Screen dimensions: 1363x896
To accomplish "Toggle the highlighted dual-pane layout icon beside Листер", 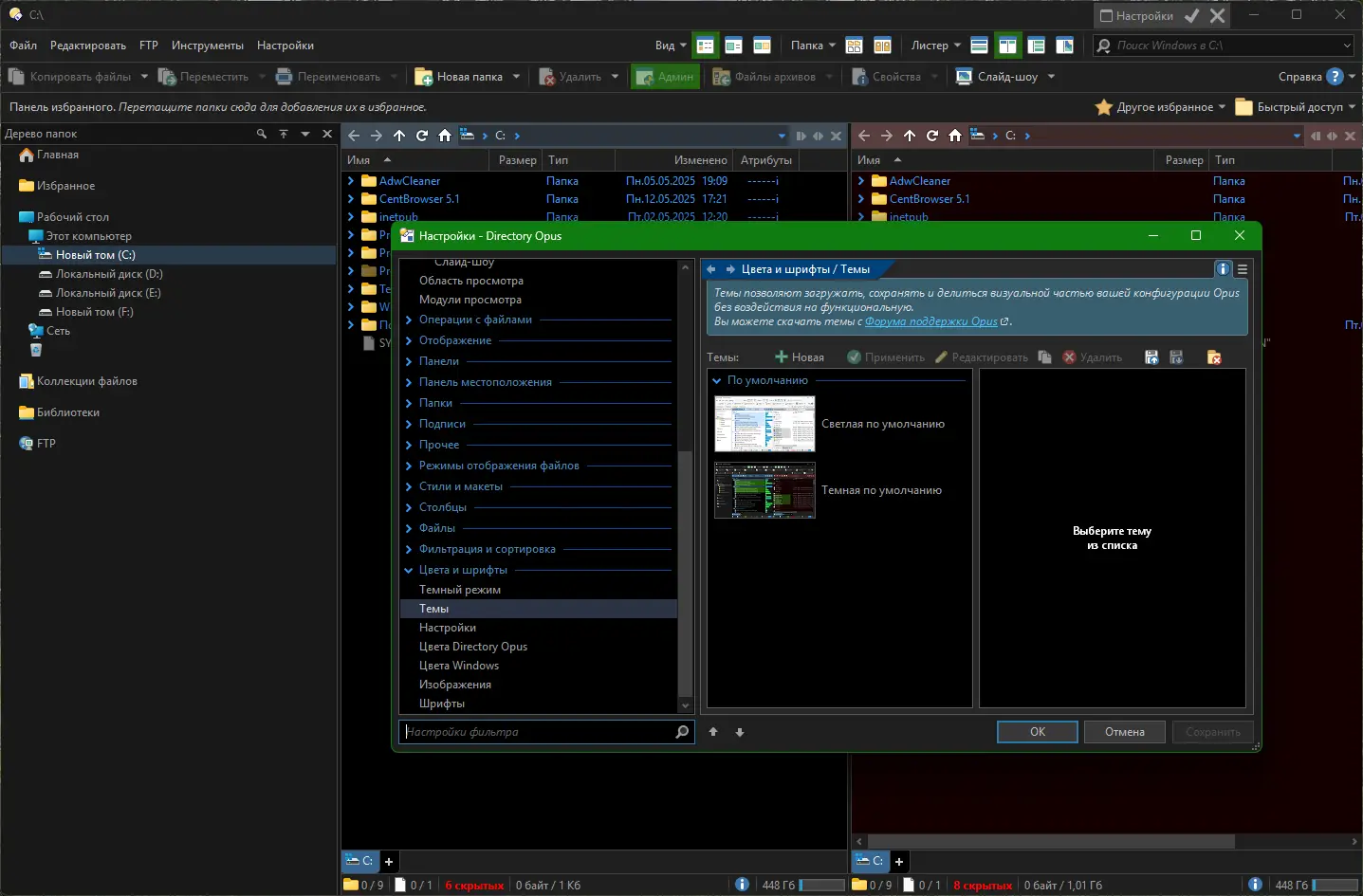I will (x=1007, y=46).
